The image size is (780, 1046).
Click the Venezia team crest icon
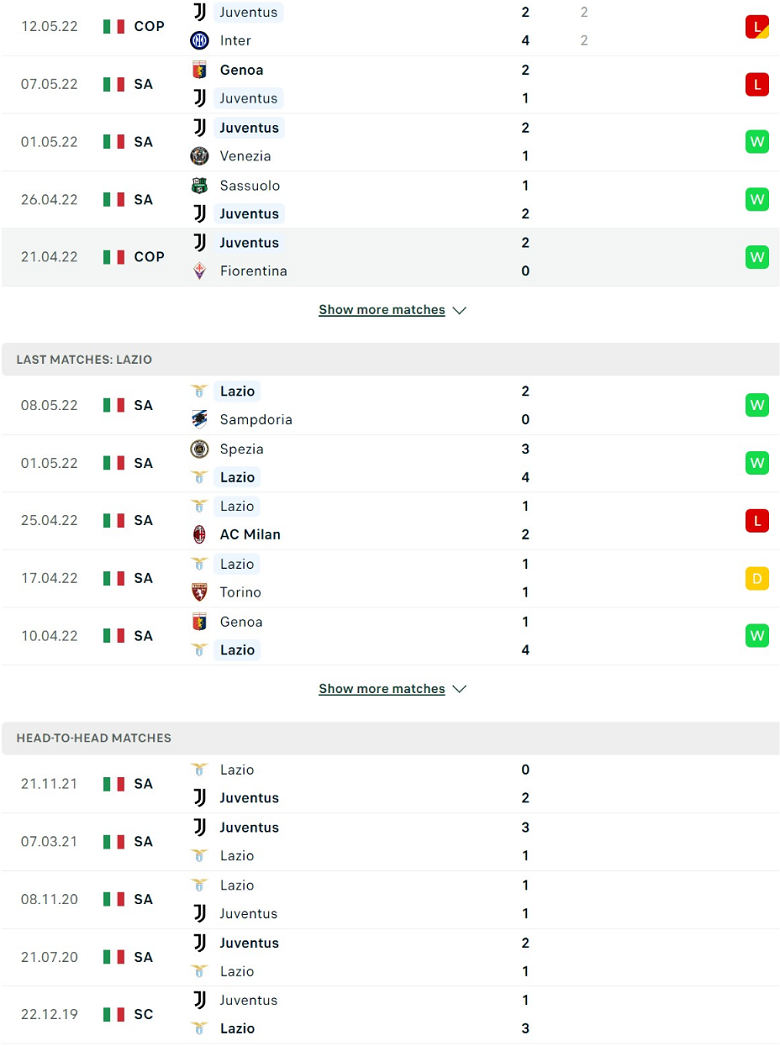[200, 156]
